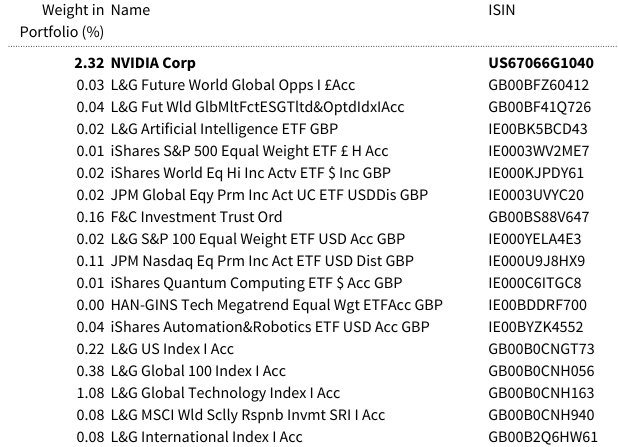The image size is (618, 447).
Task: Click ISIN IE00BK5BCD43
Action: pyautogui.click(x=538, y=129)
